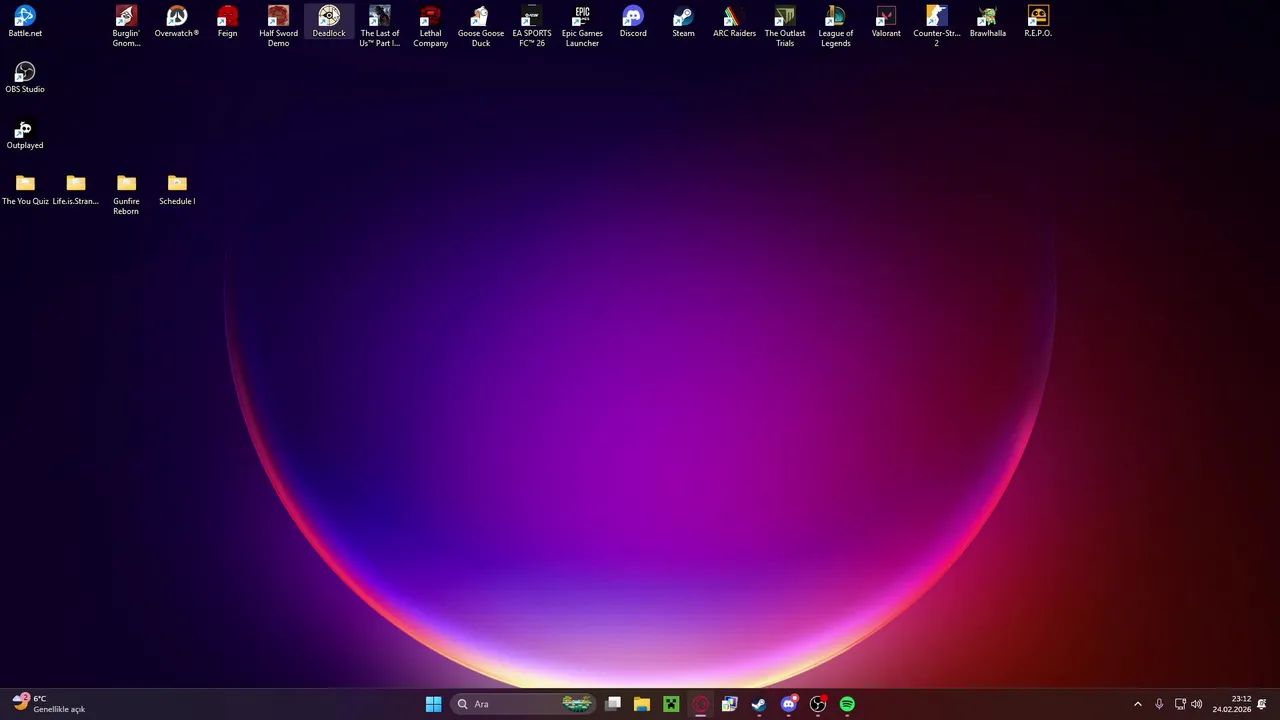Select the Deadlock desktop shortcut
This screenshot has height=720, width=1280.
329,22
